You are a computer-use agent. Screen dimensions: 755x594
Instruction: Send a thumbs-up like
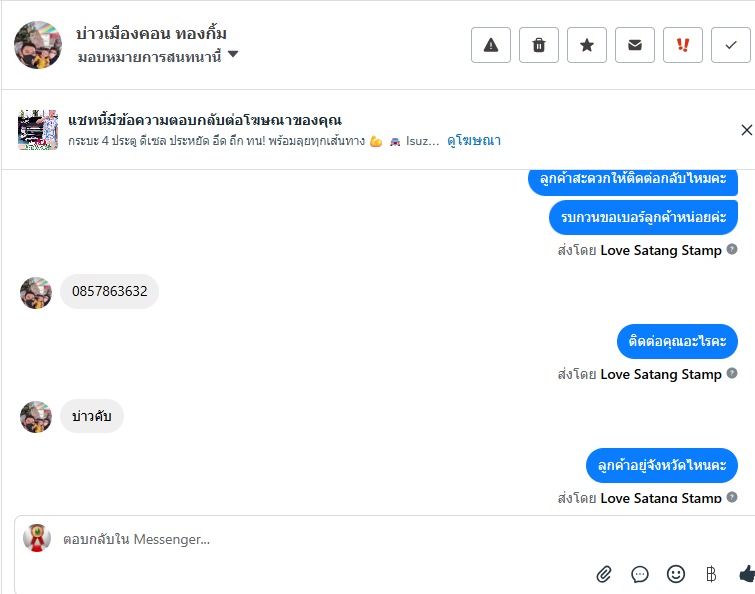coord(746,574)
